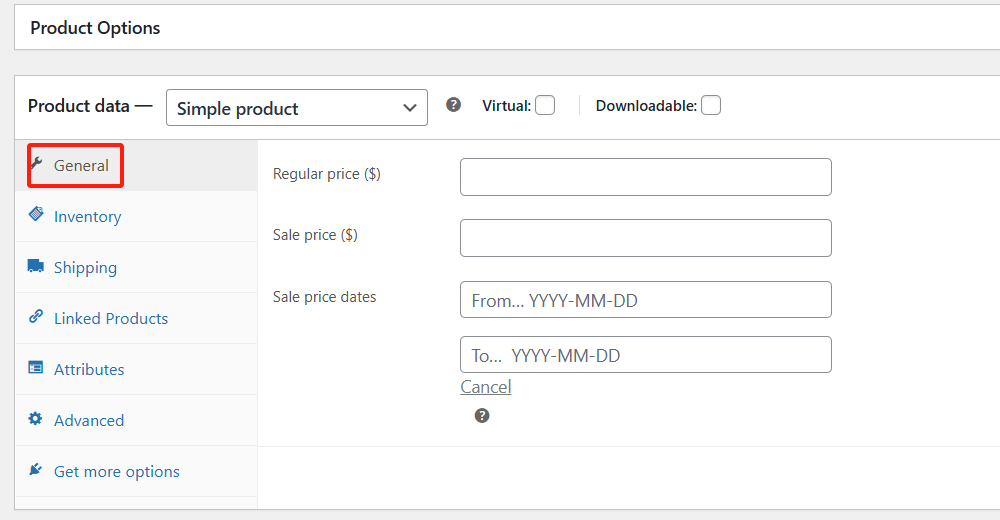The image size is (1000, 520).
Task: Click the Regular price ($) label
Action: click(327, 174)
